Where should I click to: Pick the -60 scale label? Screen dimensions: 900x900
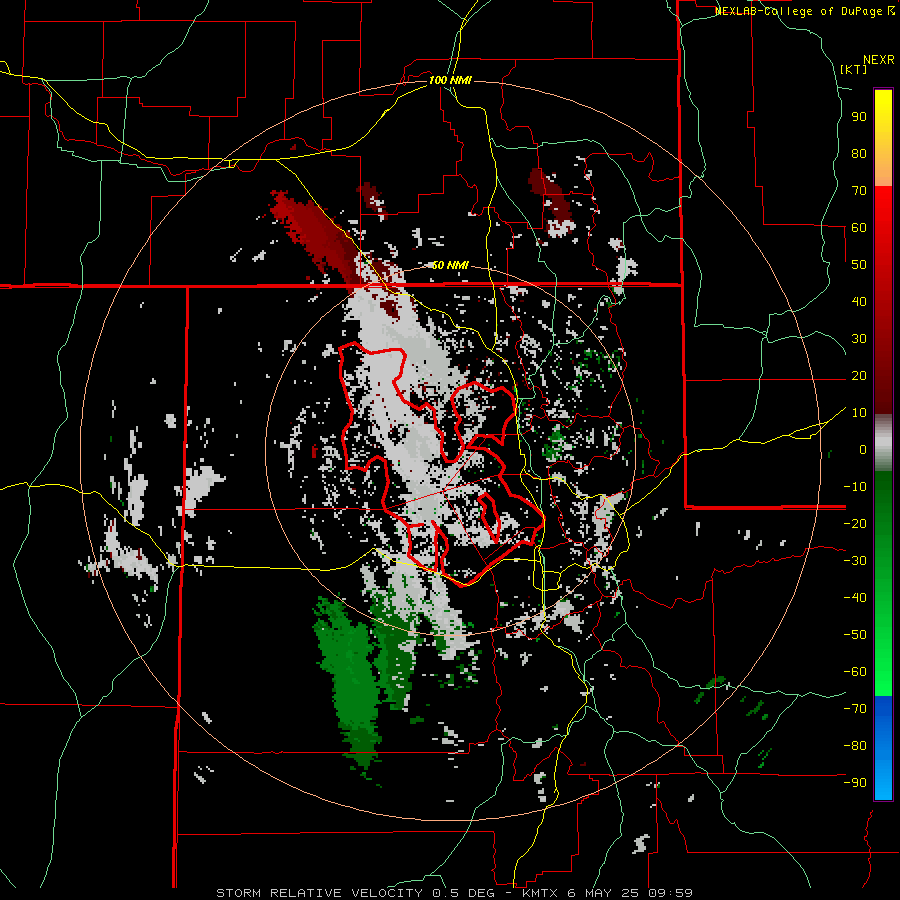pyautogui.click(x=855, y=672)
